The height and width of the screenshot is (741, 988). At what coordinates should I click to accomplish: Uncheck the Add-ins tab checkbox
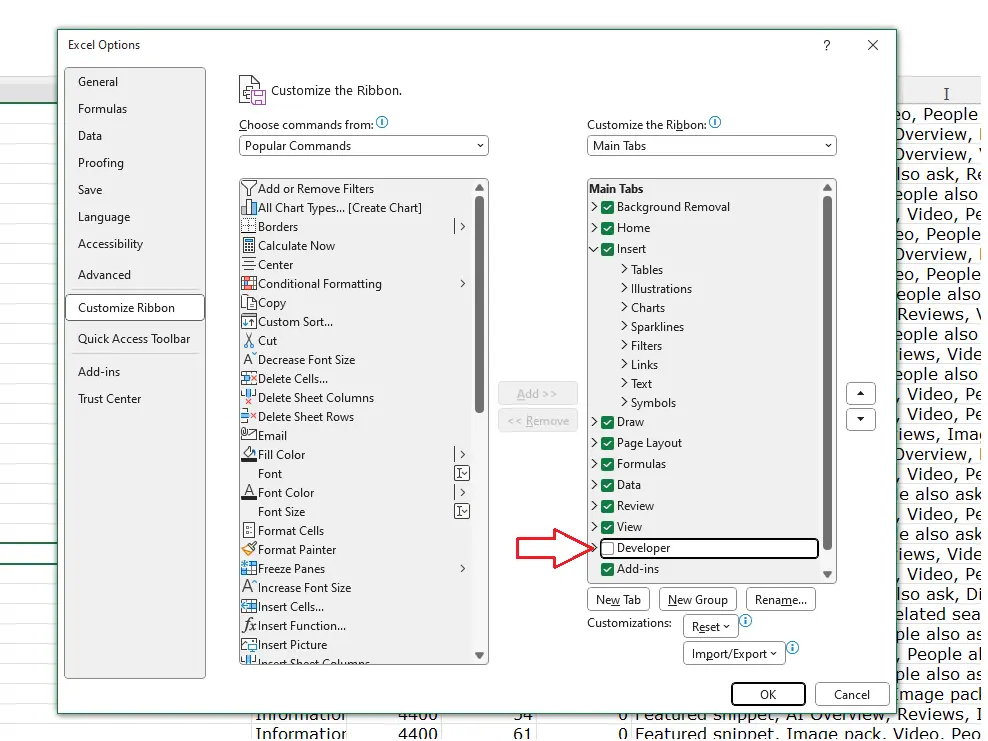pos(607,569)
